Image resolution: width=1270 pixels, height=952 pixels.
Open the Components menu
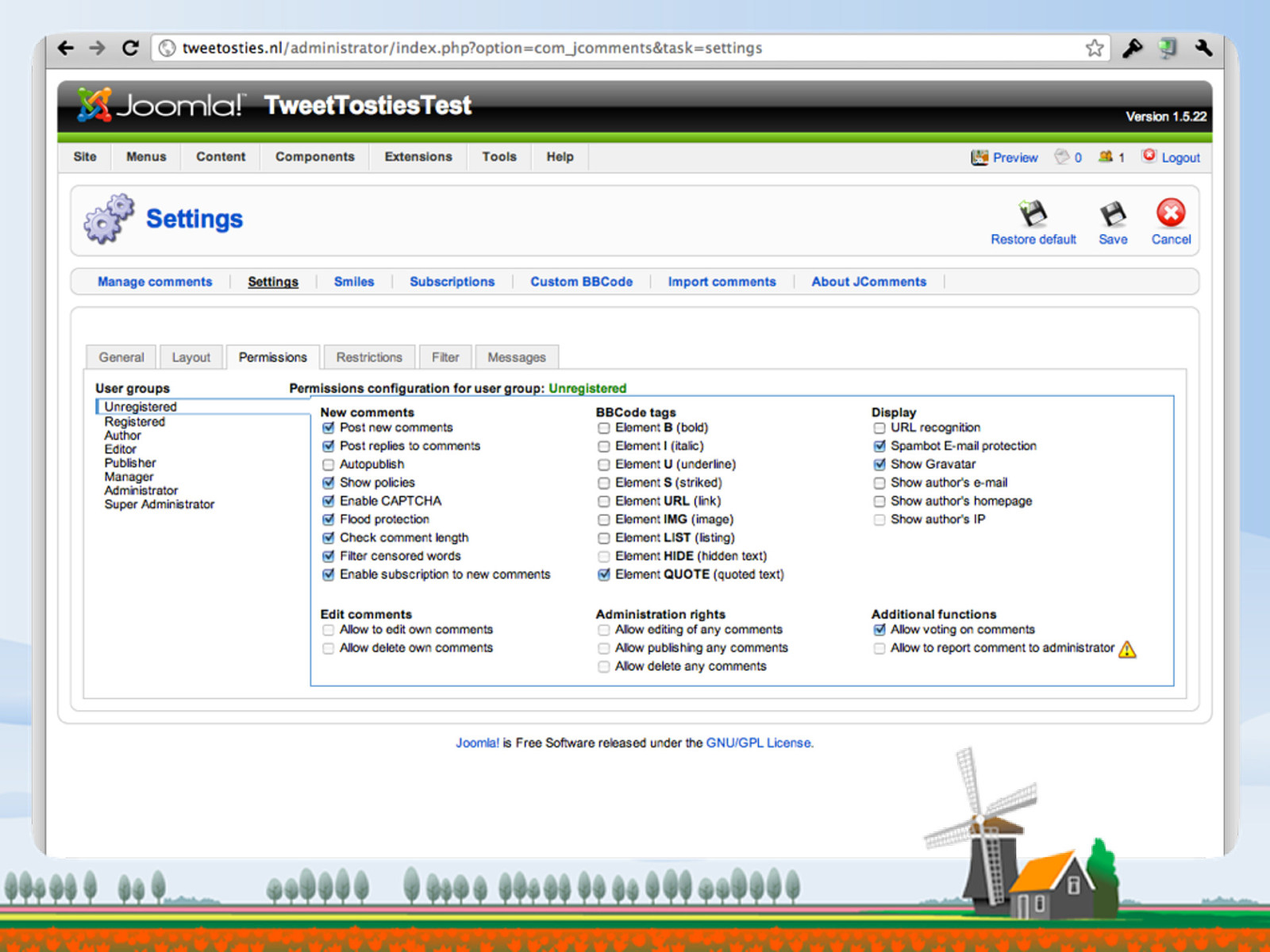point(315,156)
